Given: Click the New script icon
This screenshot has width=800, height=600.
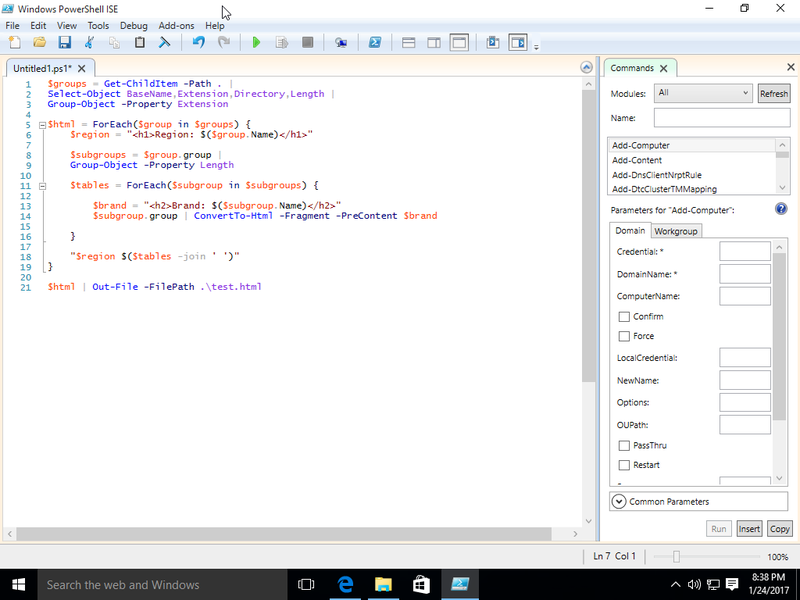Looking at the screenshot, I should tap(14, 43).
